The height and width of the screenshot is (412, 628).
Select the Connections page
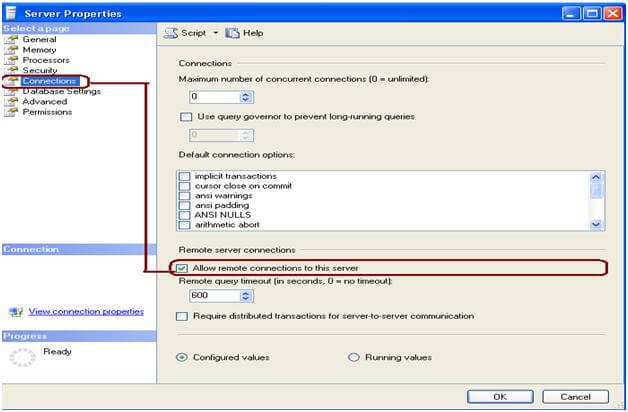coord(49,81)
